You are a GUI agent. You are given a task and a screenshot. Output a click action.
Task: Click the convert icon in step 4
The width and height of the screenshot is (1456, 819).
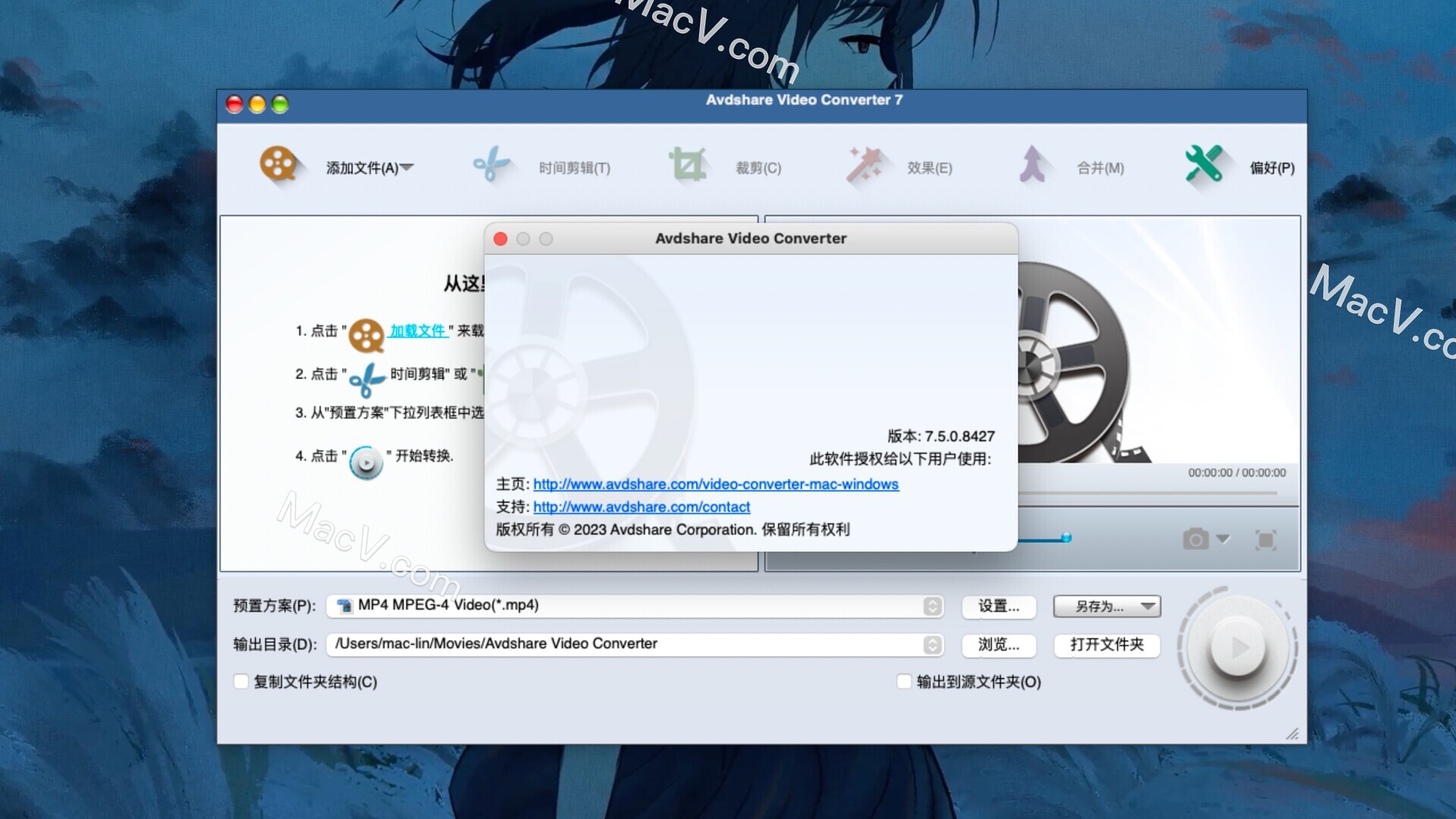pyautogui.click(x=366, y=462)
